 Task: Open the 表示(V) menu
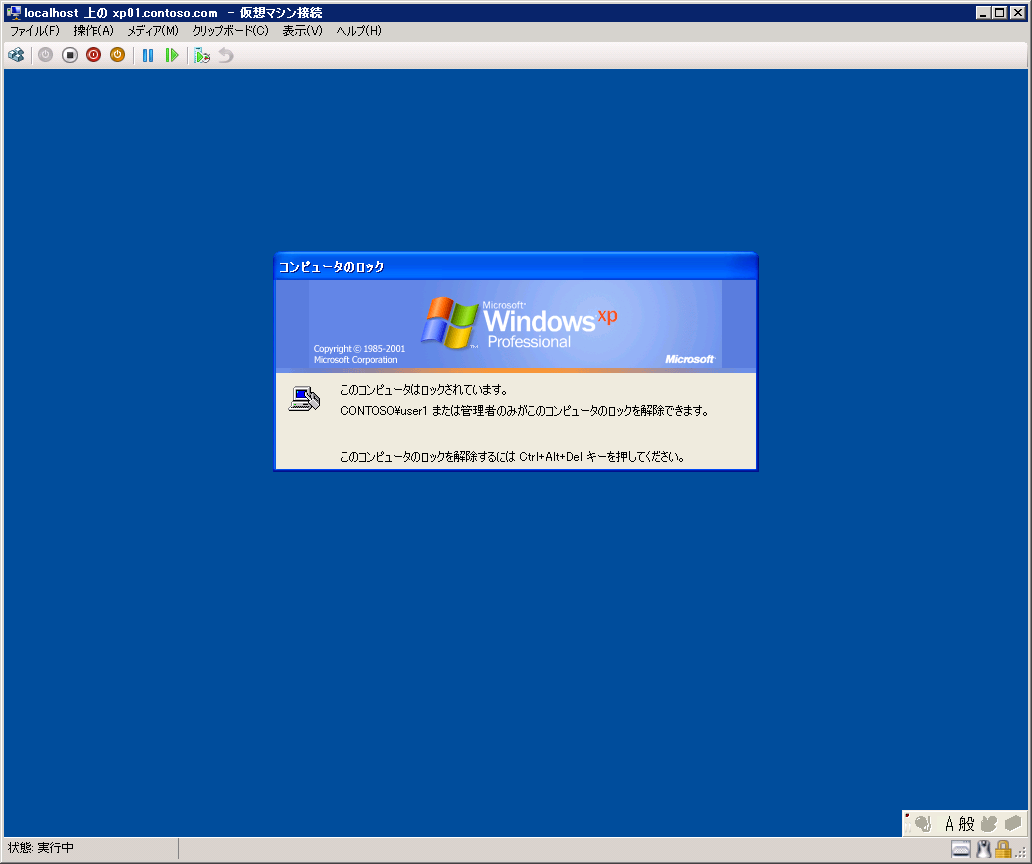pyautogui.click(x=302, y=31)
